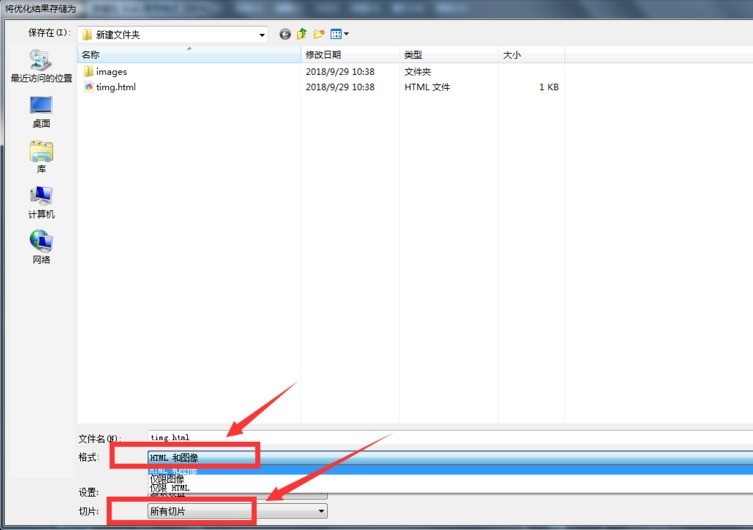Sort by 类型 column header
The height and width of the screenshot is (530, 753).
pyautogui.click(x=449, y=55)
